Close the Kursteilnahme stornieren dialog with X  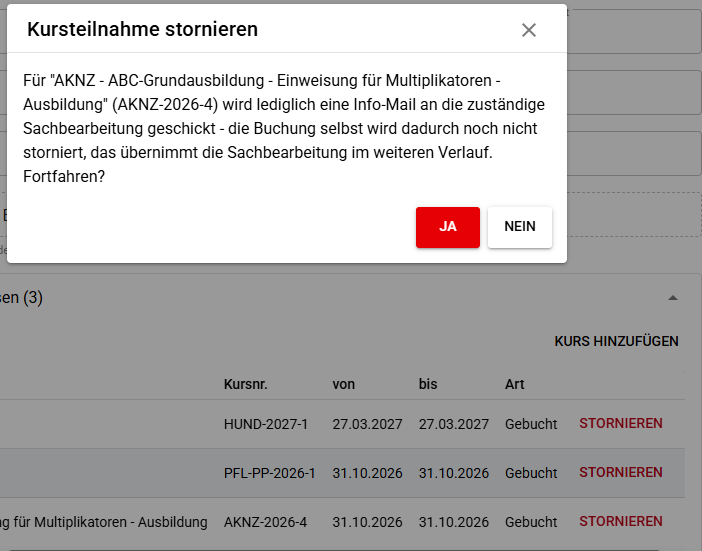tap(529, 30)
